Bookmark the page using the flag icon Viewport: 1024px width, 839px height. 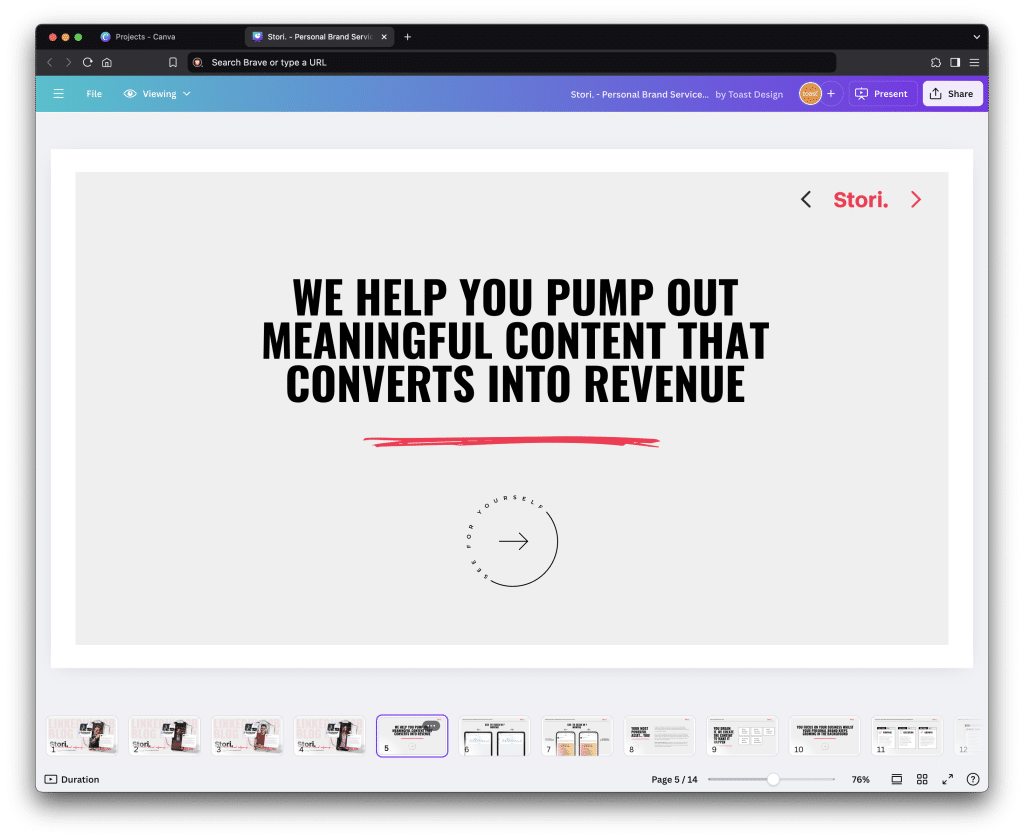(172, 62)
